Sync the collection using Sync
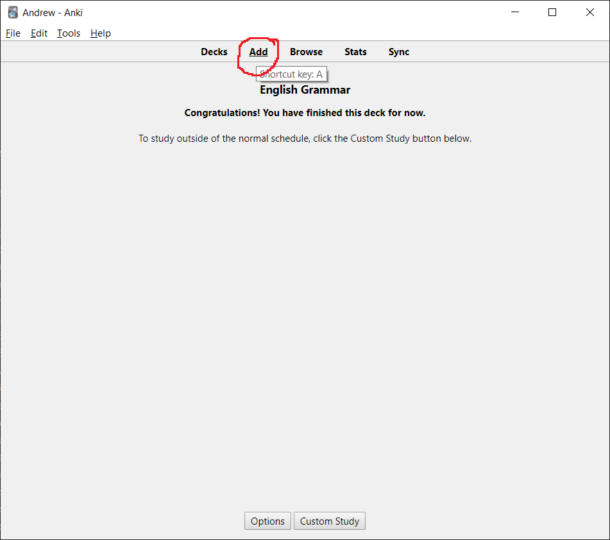This screenshot has height=540, width=610. click(x=399, y=52)
